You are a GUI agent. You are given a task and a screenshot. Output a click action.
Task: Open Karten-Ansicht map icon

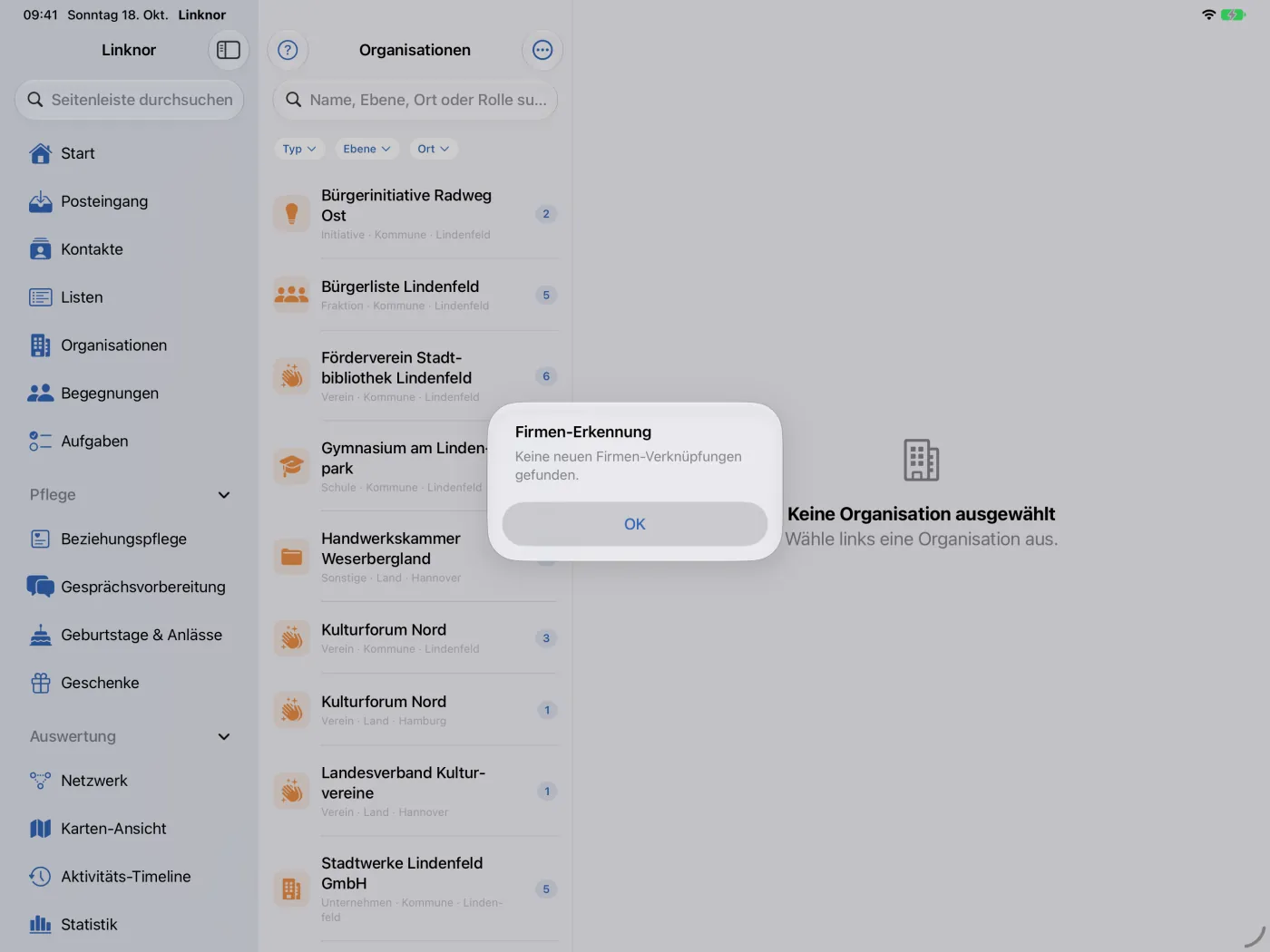pos(41,829)
